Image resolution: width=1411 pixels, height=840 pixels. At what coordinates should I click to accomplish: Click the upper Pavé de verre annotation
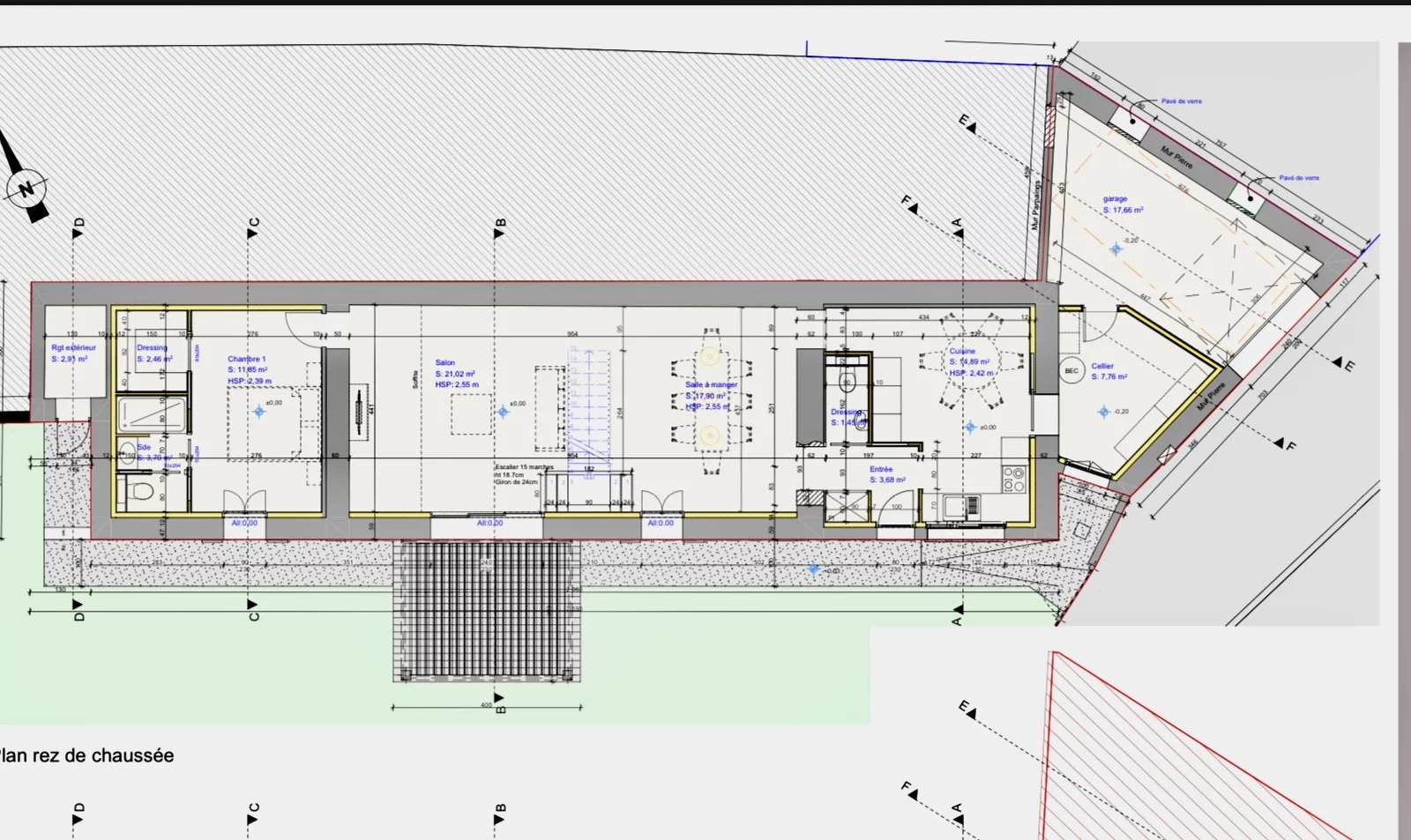click(x=1181, y=101)
